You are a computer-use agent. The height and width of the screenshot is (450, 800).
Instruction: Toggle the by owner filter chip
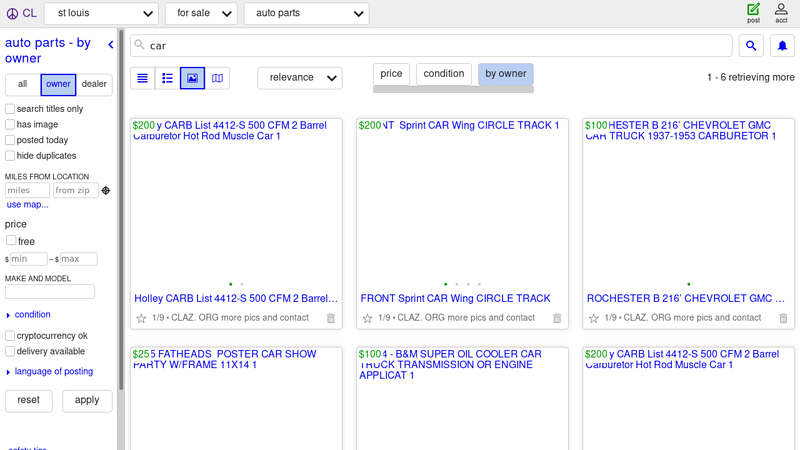(506, 74)
